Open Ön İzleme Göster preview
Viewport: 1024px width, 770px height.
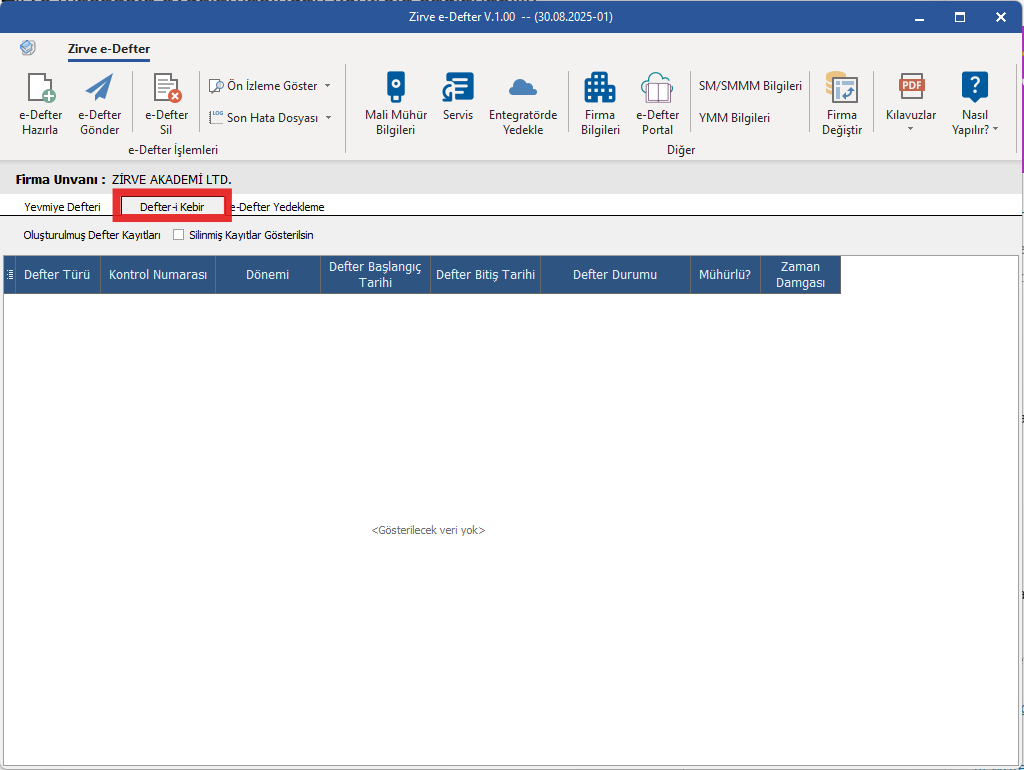click(x=264, y=86)
